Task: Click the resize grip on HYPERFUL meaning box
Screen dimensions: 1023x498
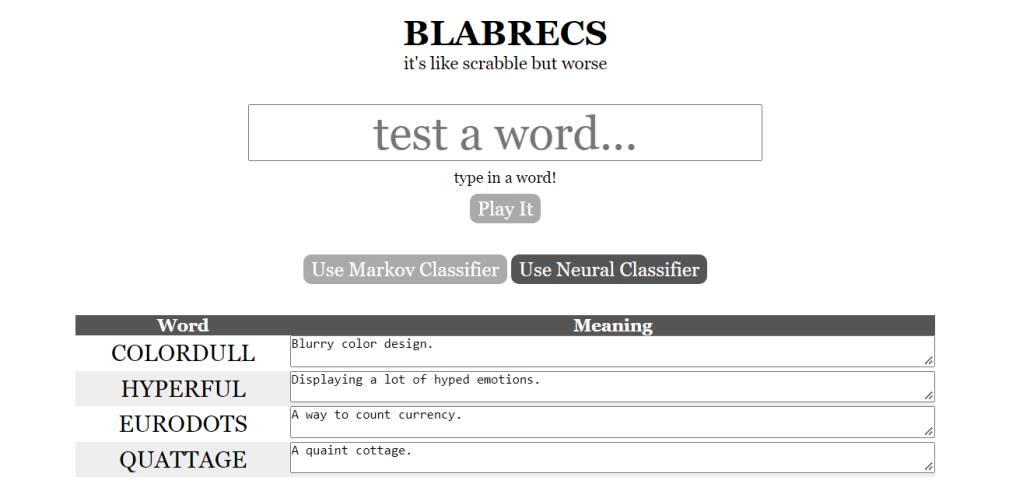Action: (x=929, y=396)
